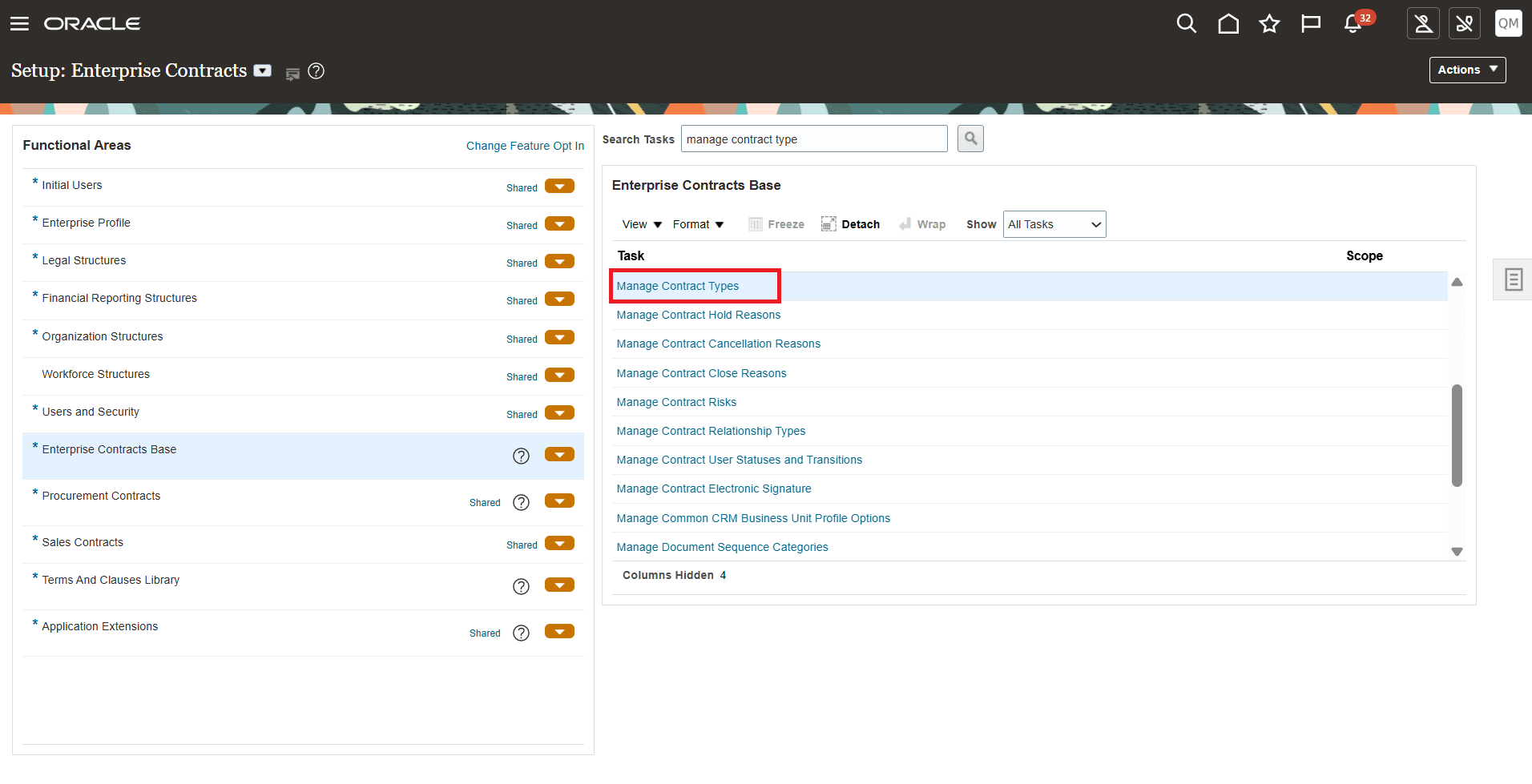Open the side panel document icon tab
The image size is (1532, 784).
[x=1513, y=279]
